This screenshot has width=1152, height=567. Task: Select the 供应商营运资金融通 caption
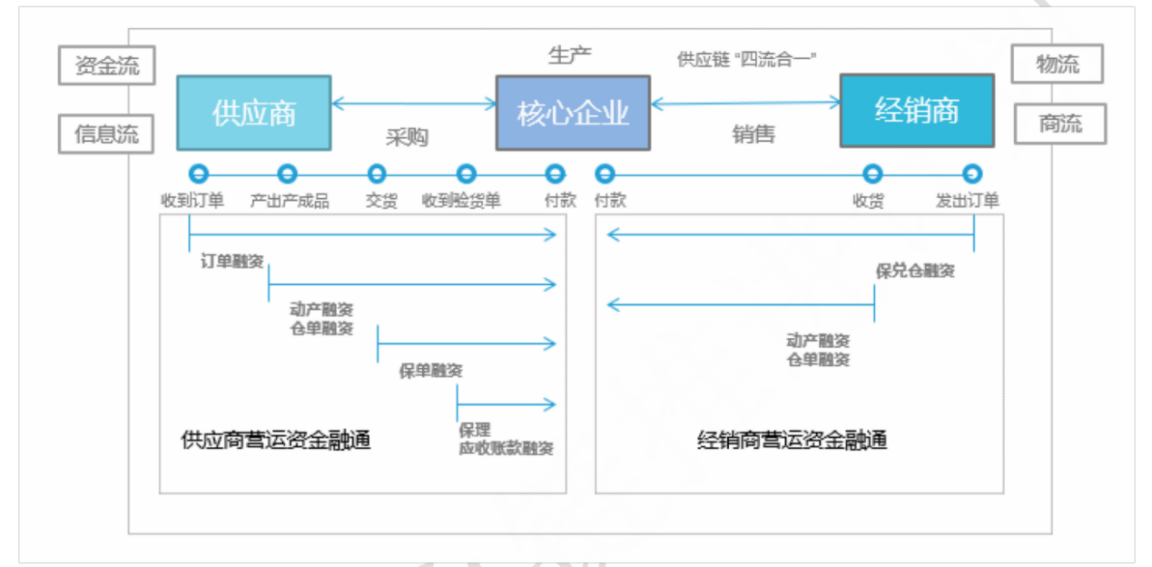click(x=276, y=439)
